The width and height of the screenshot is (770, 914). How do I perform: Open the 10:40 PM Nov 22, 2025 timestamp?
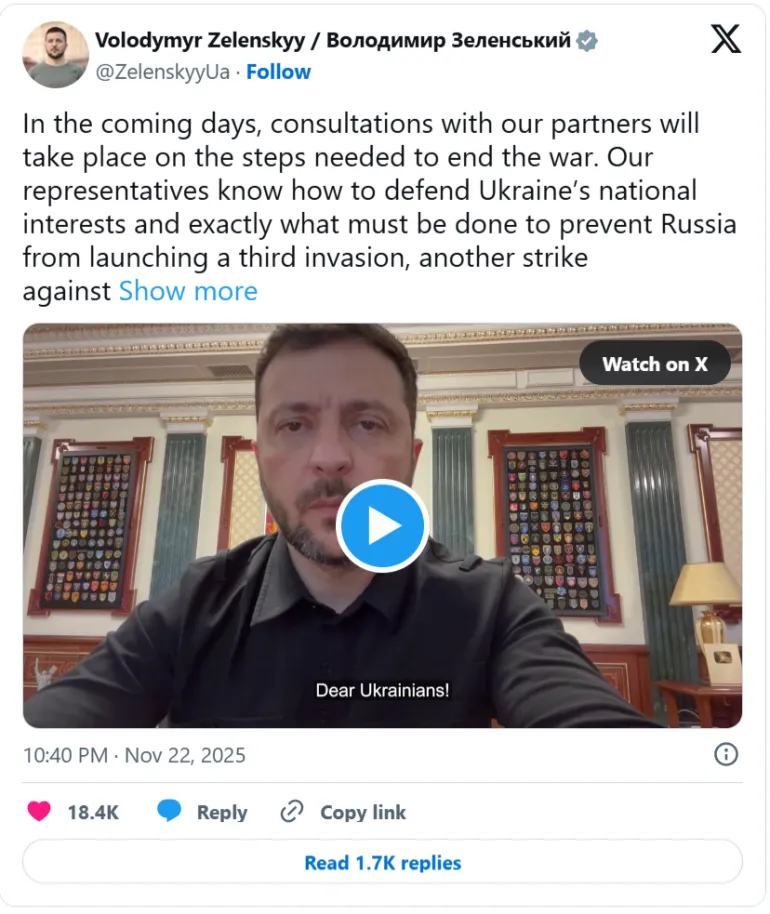tap(134, 755)
